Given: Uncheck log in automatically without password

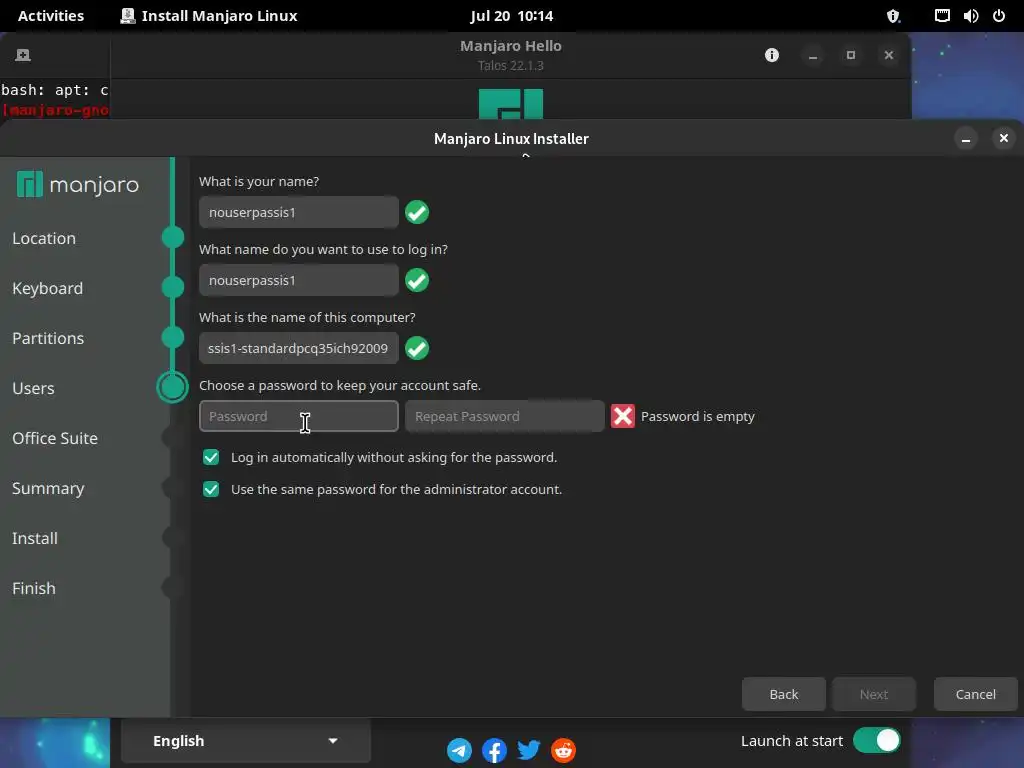Looking at the screenshot, I should [211, 457].
